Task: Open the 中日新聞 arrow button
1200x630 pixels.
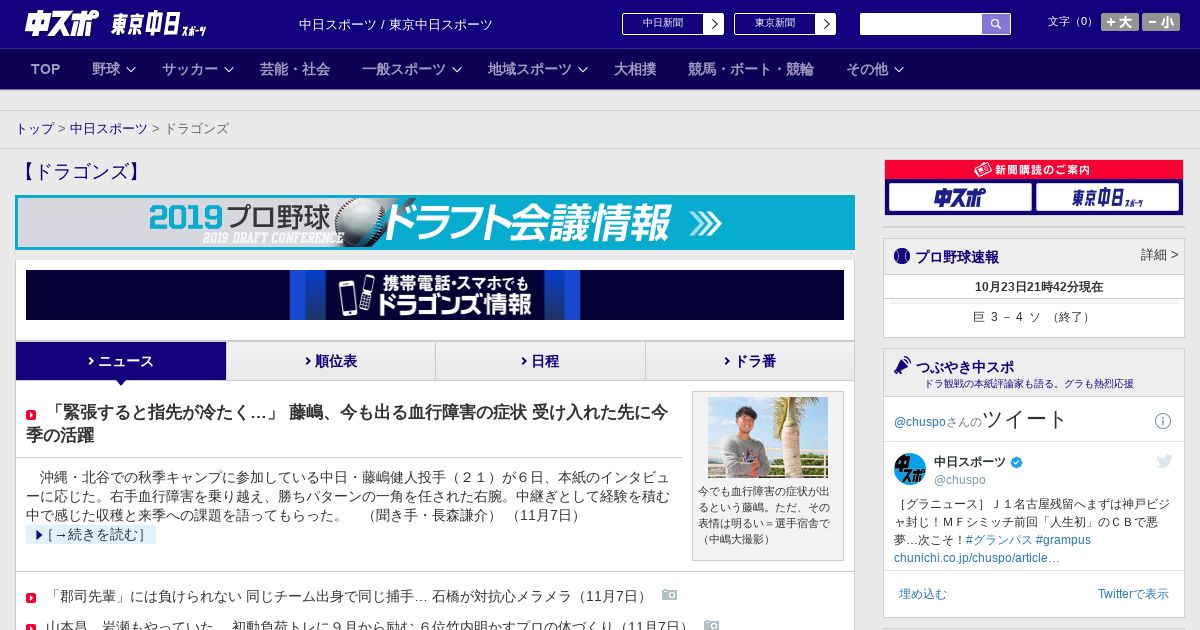Action: [713, 24]
